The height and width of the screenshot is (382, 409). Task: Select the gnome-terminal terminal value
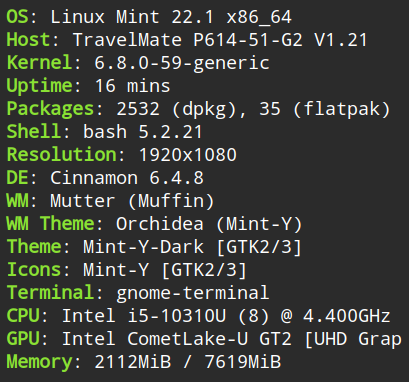pyautogui.click(x=192, y=293)
